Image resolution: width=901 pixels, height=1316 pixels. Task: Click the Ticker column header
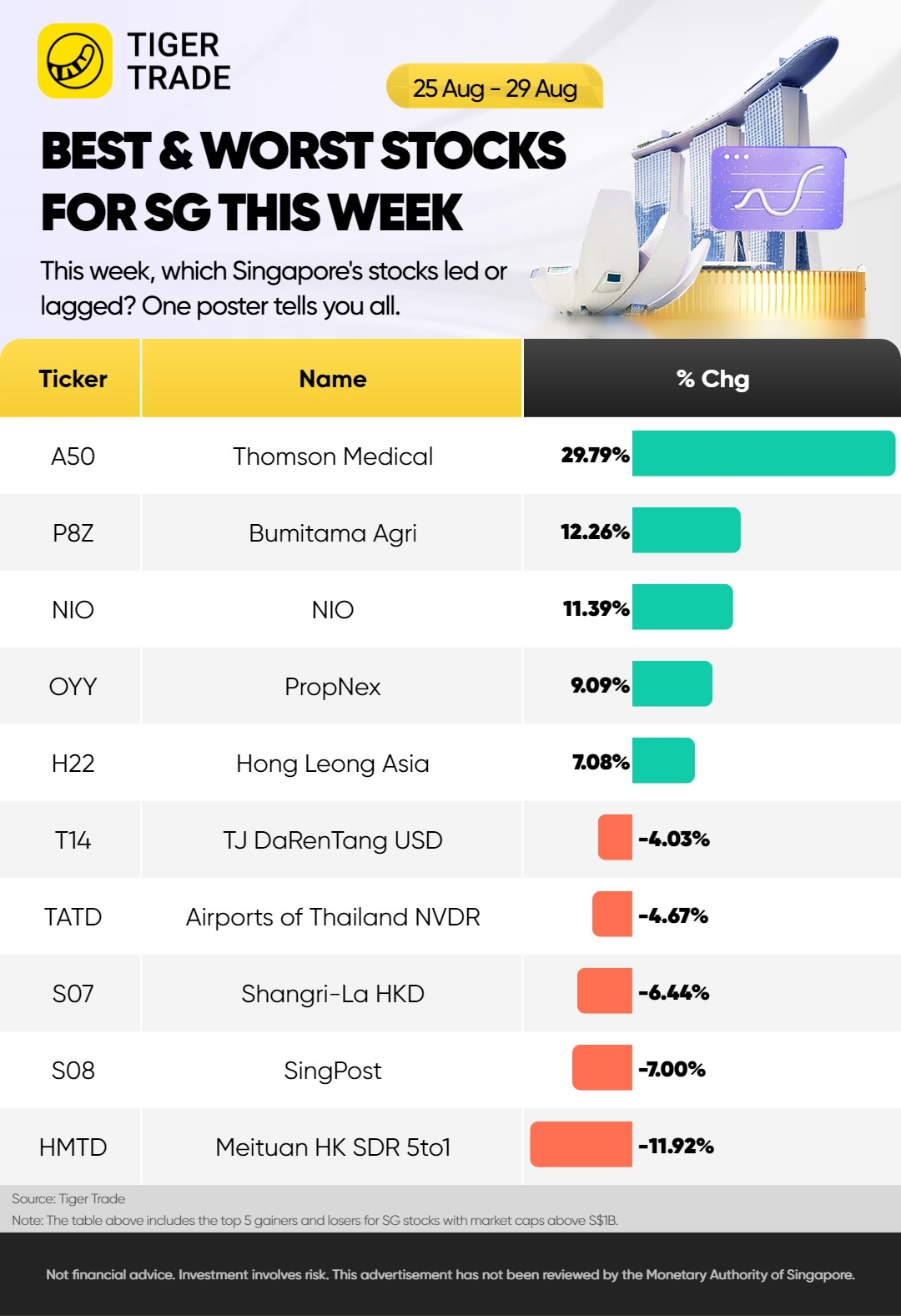click(x=71, y=379)
